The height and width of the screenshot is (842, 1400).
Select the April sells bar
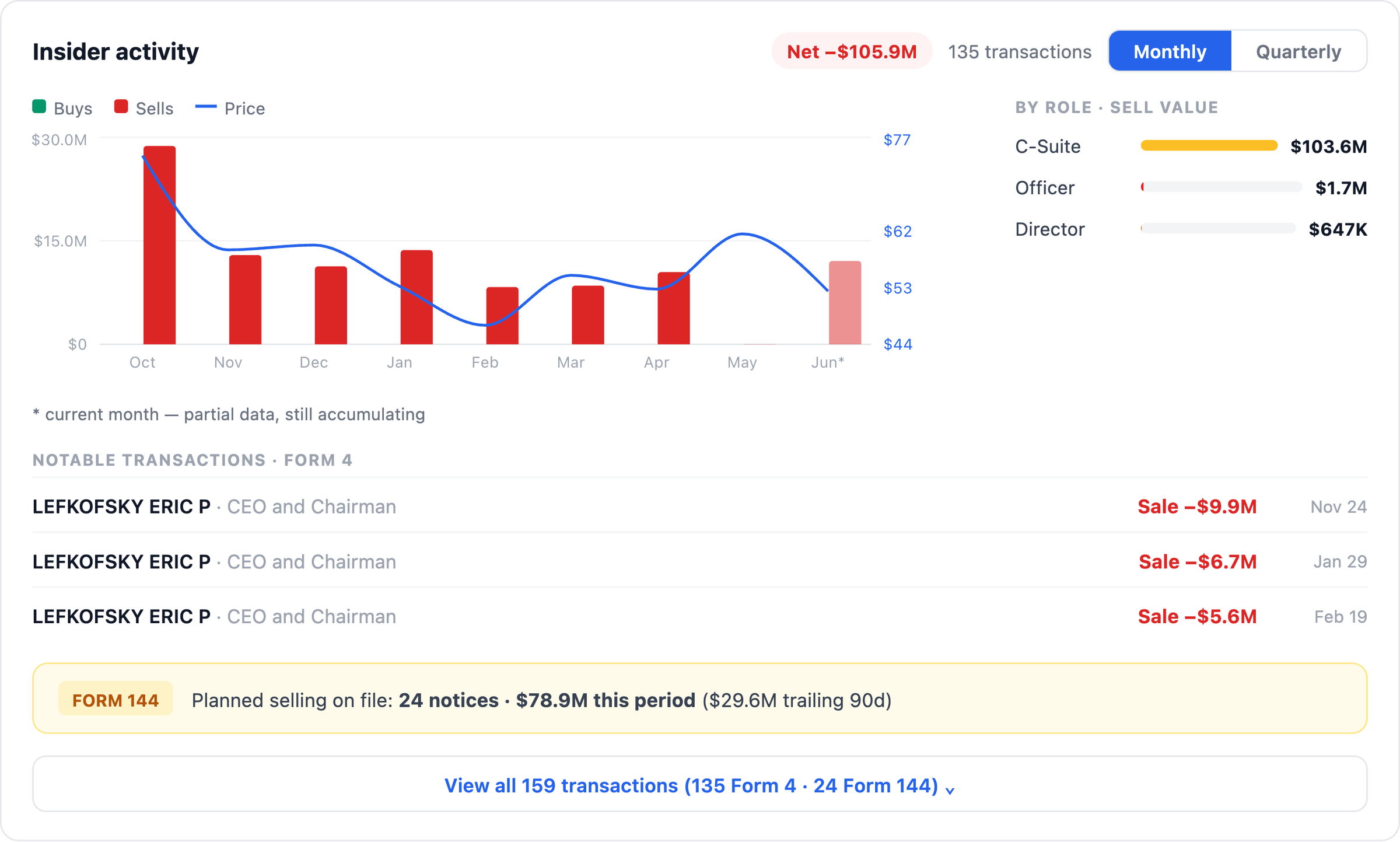pyautogui.click(x=674, y=308)
